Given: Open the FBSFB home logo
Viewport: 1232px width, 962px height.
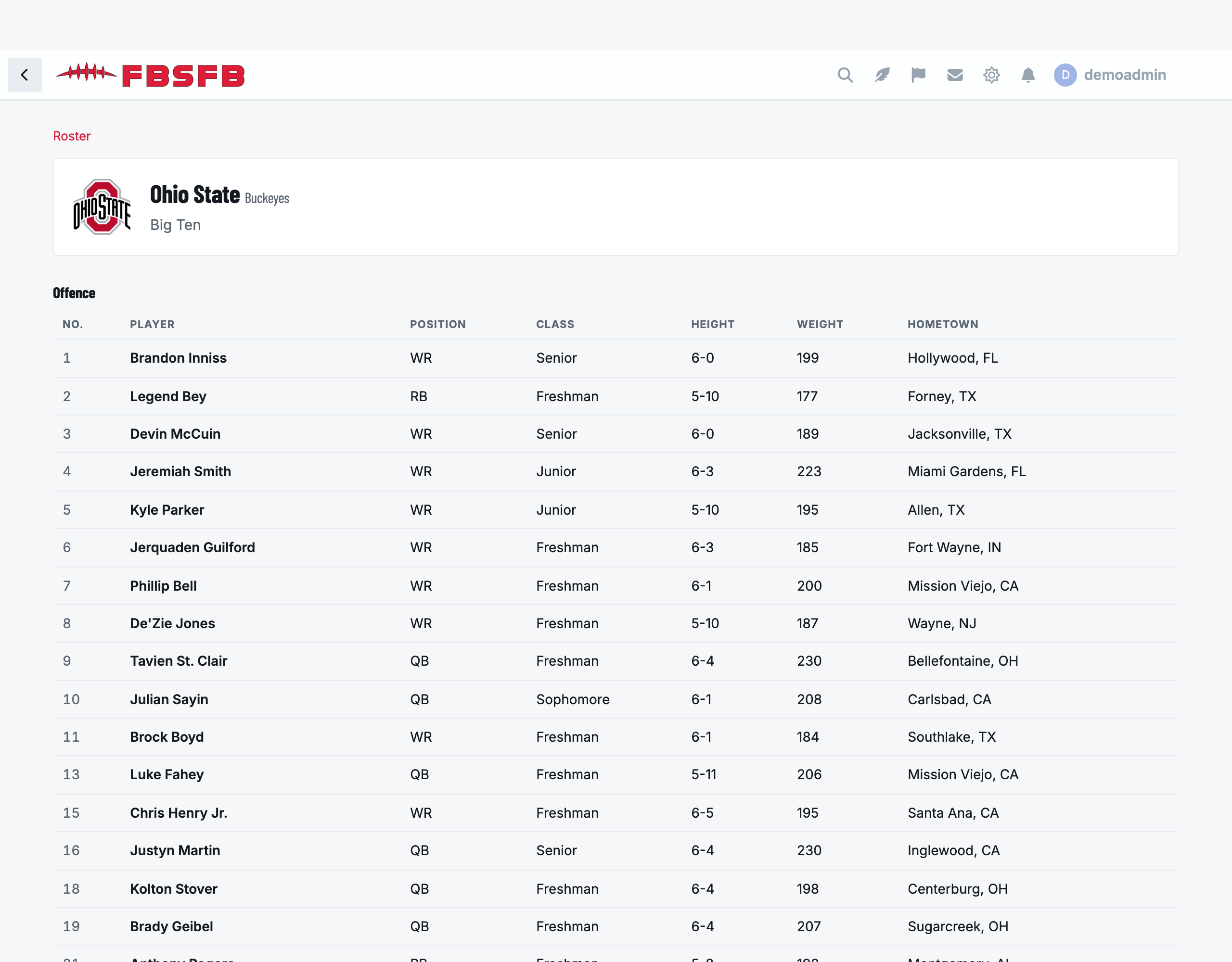Looking at the screenshot, I should (x=150, y=75).
